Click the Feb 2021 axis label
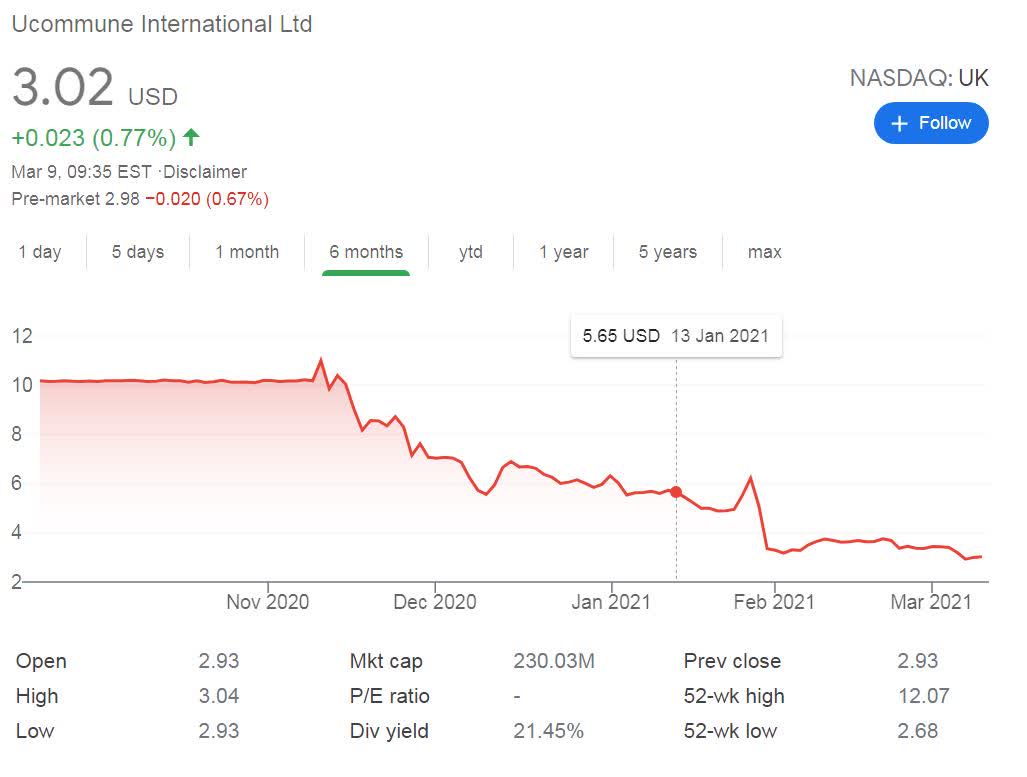Viewport: 1027px width, 777px height. (774, 601)
